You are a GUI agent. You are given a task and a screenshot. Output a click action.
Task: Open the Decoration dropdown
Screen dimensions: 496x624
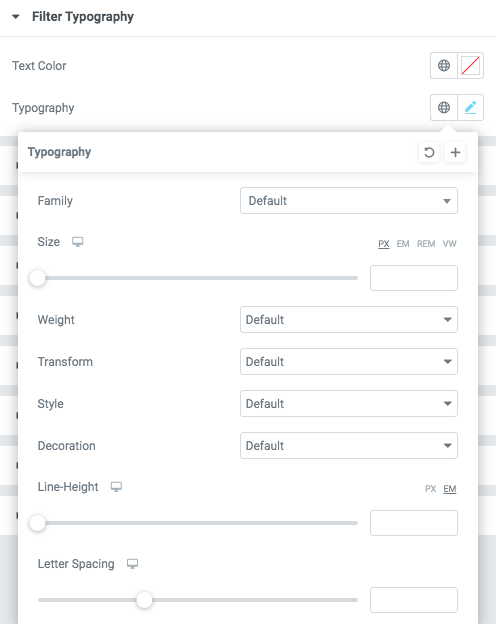(x=349, y=446)
